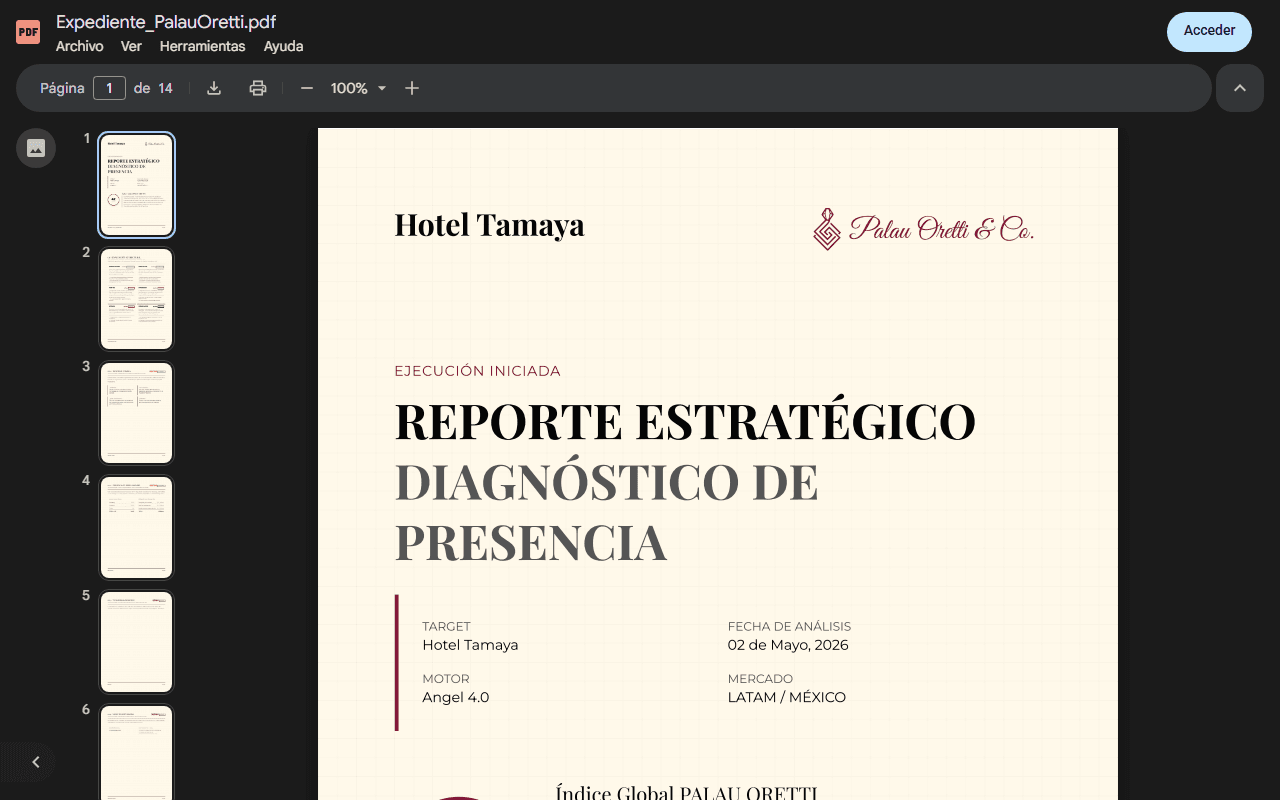
Task: Download the PDF with the download icon
Action: (214, 88)
